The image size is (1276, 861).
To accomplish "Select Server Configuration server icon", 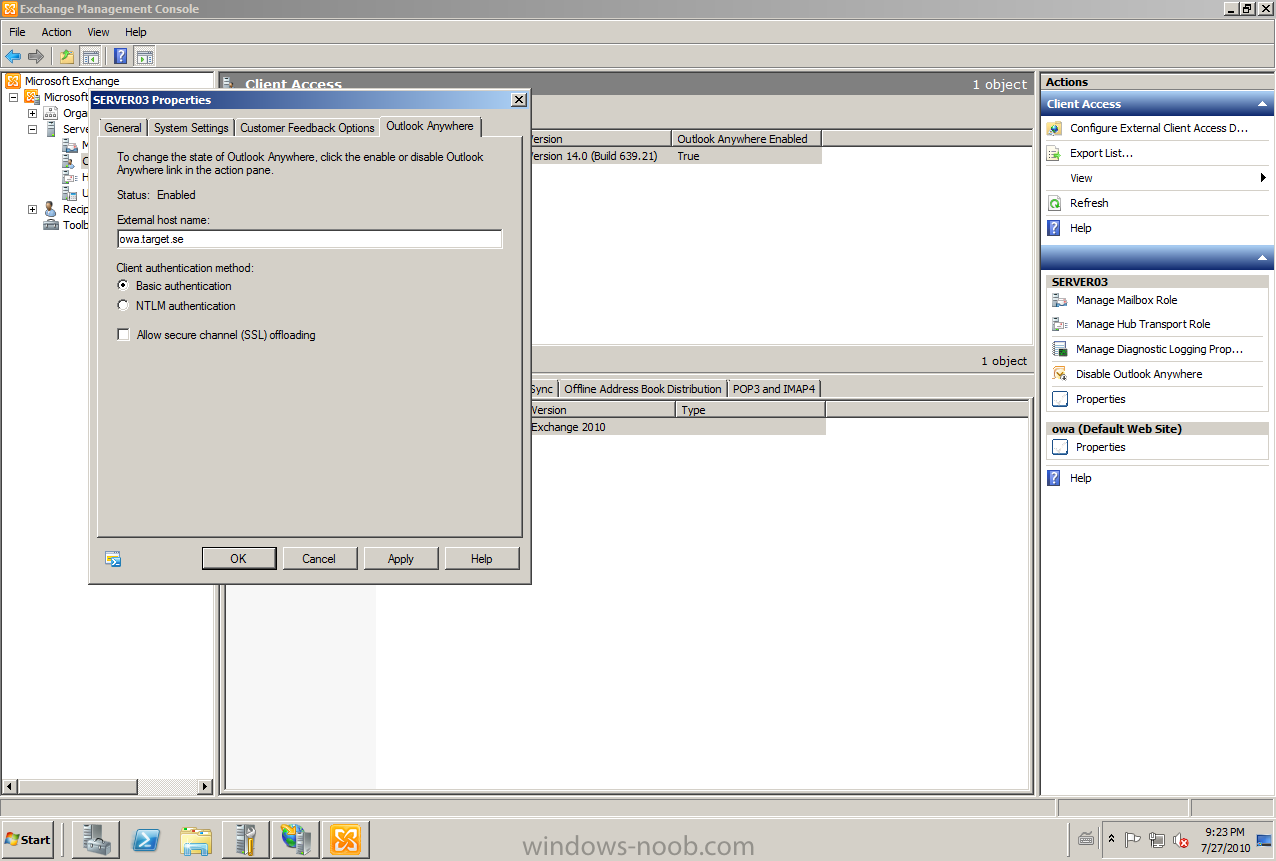I will click(51, 129).
